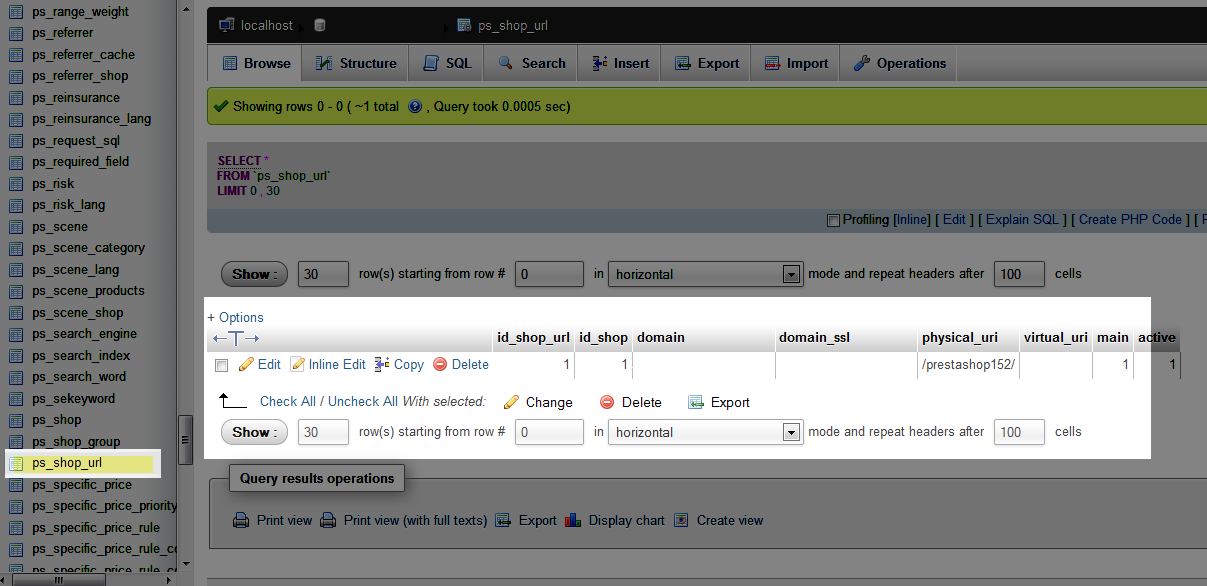Click the Export icon under With selected
The height and width of the screenshot is (586, 1207).
click(x=696, y=402)
